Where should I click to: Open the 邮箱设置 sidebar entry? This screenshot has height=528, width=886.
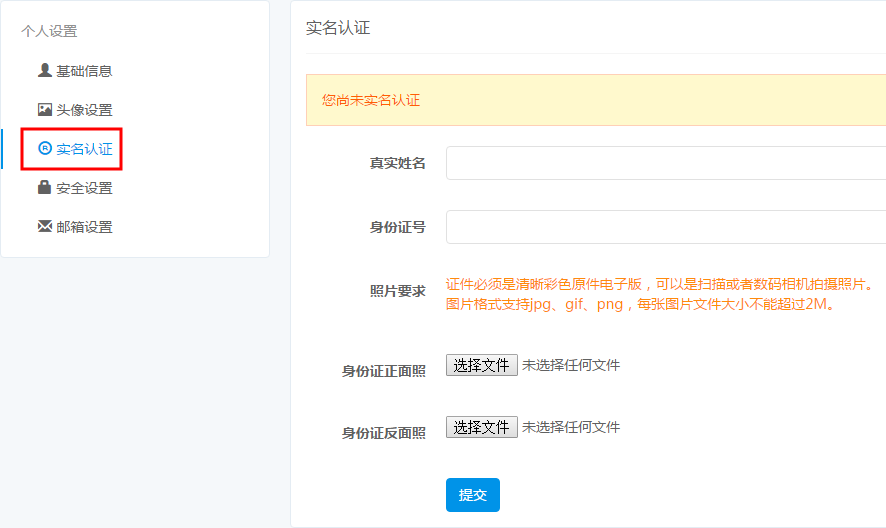click(x=84, y=227)
